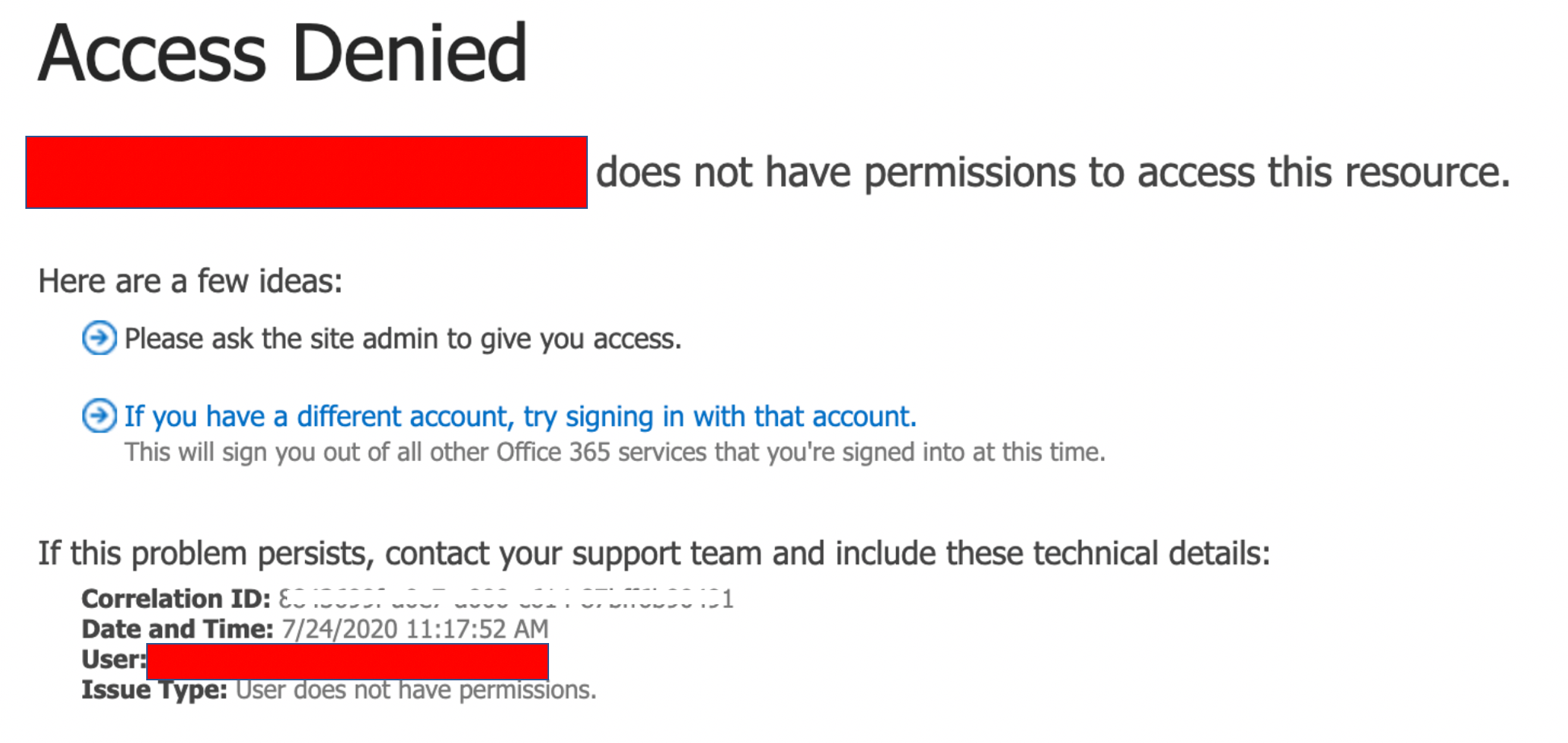The height and width of the screenshot is (743, 1568).
Task: Click the contact your support team sentence
Action: coord(654,554)
